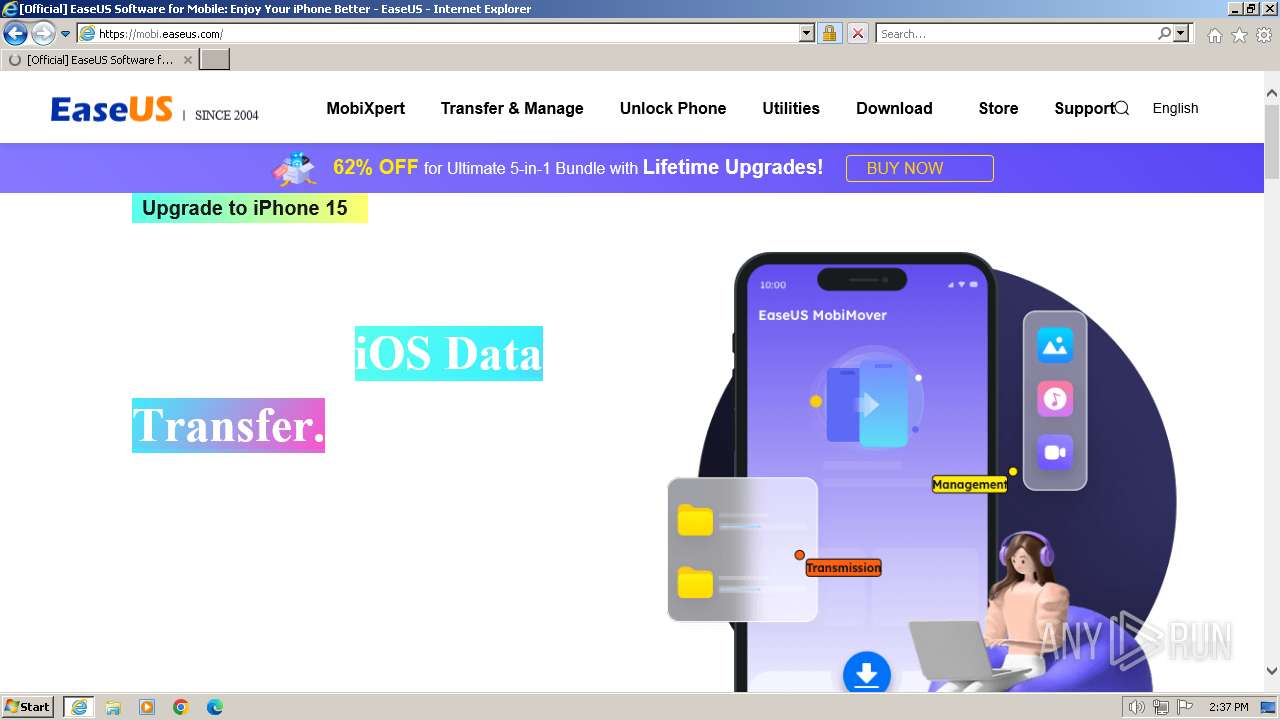Click the music icon in phone graphic
1280x720 pixels.
1055,399
